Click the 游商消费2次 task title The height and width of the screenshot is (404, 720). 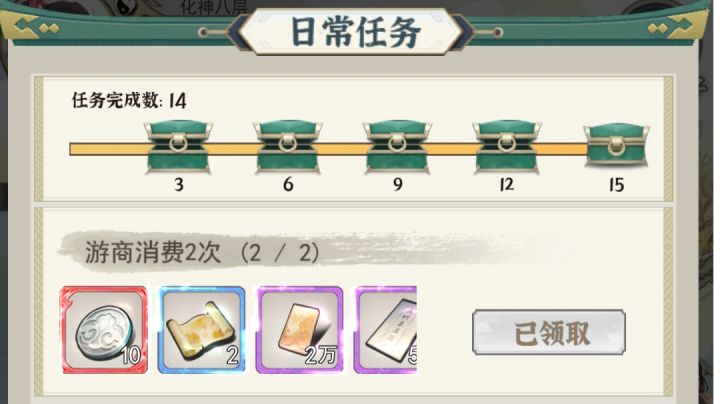[x=152, y=253]
